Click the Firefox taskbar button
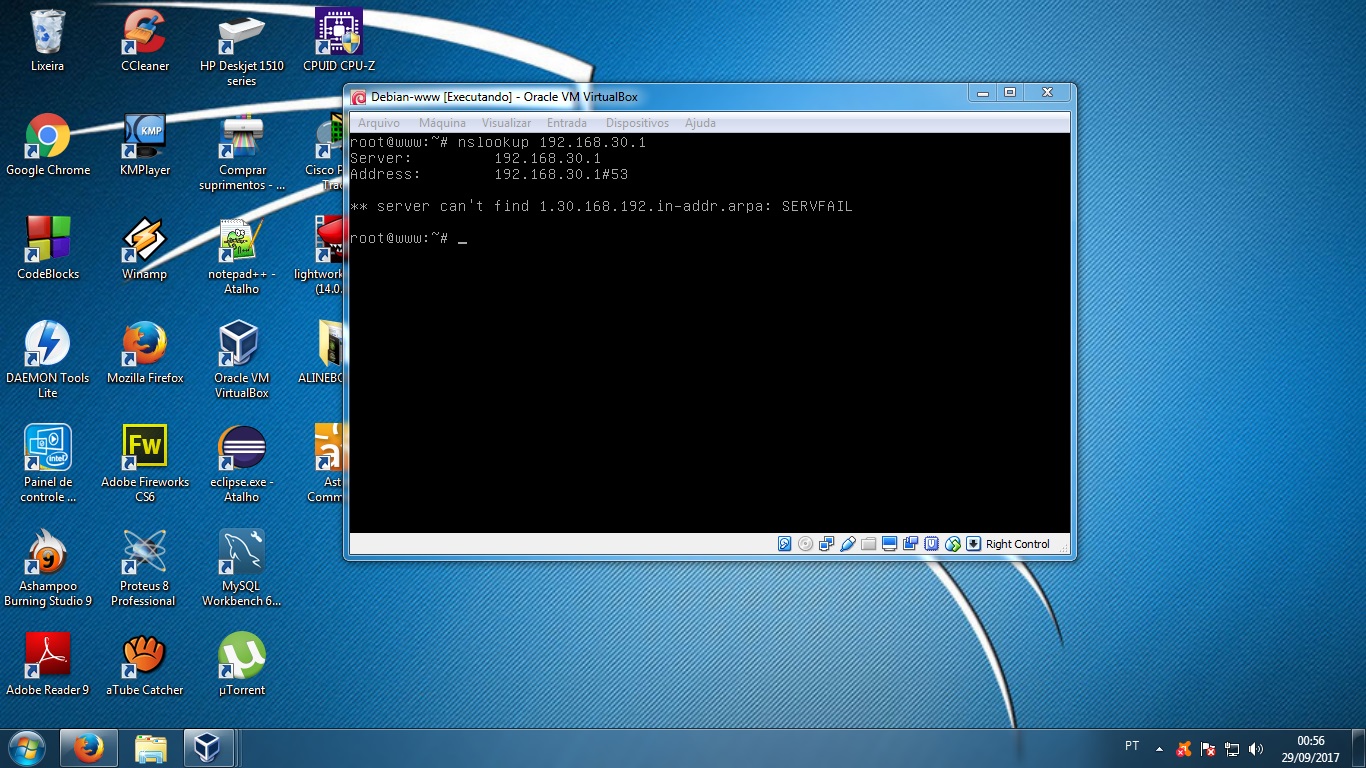 (89, 748)
